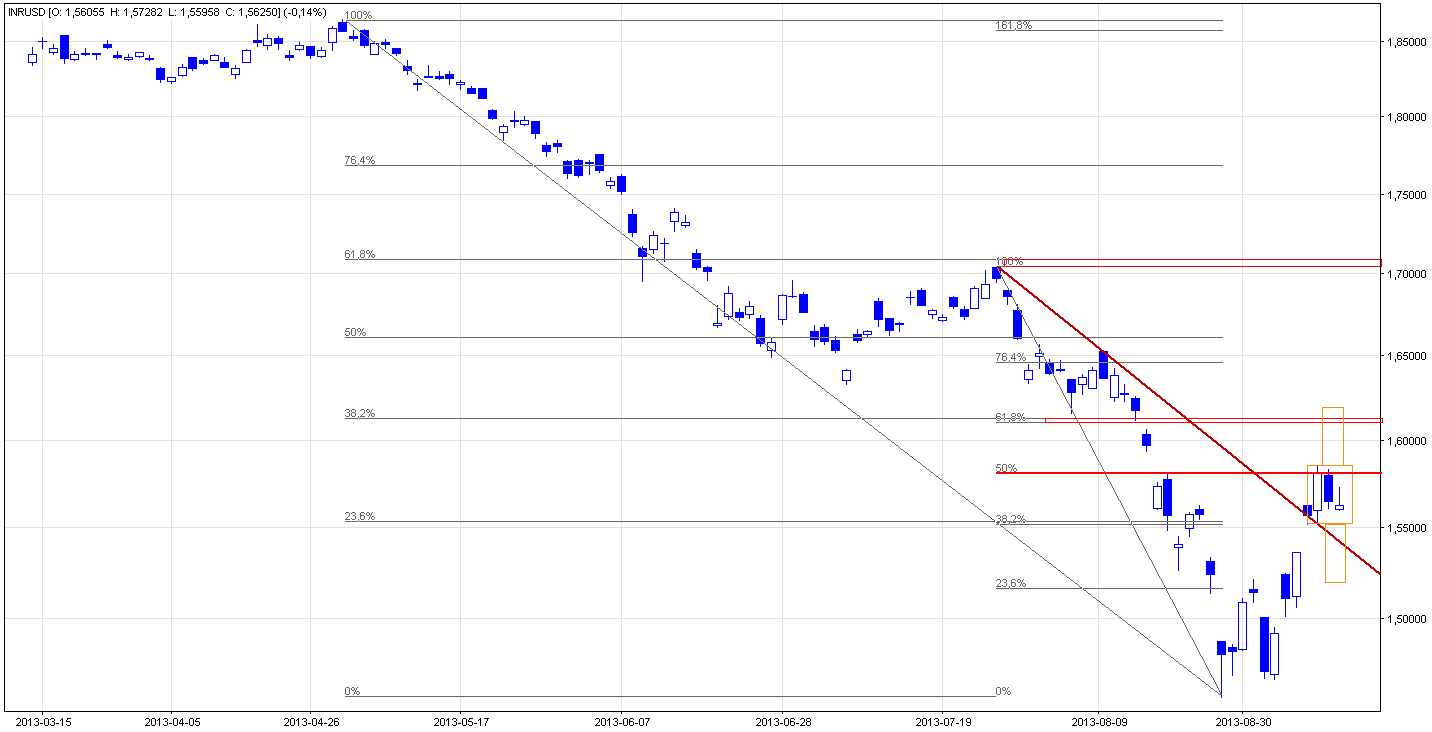
Task: Click the 1,75000 price axis label
Action: pos(1406,195)
